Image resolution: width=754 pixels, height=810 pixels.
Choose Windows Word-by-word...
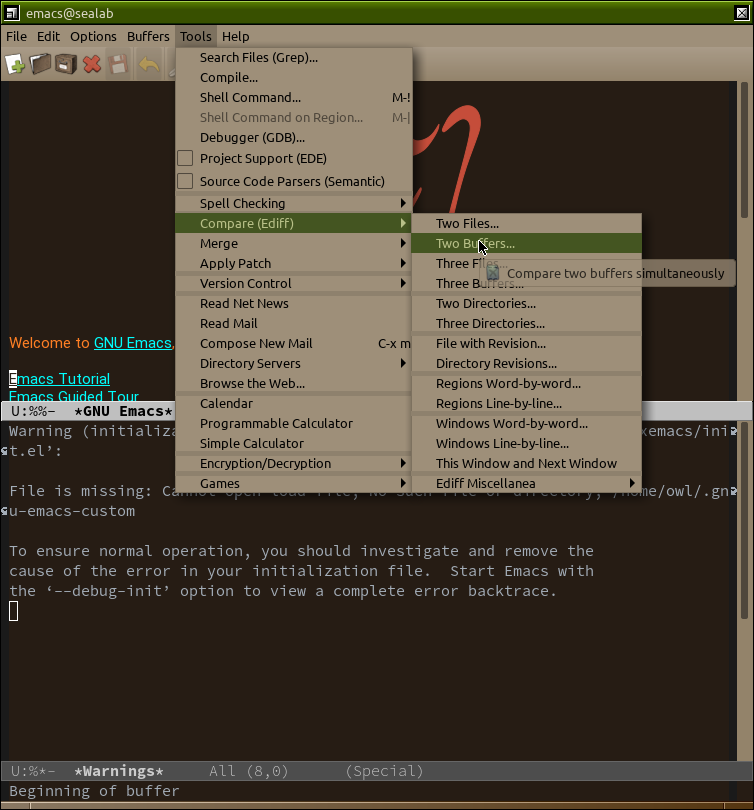(x=526, y=424)
